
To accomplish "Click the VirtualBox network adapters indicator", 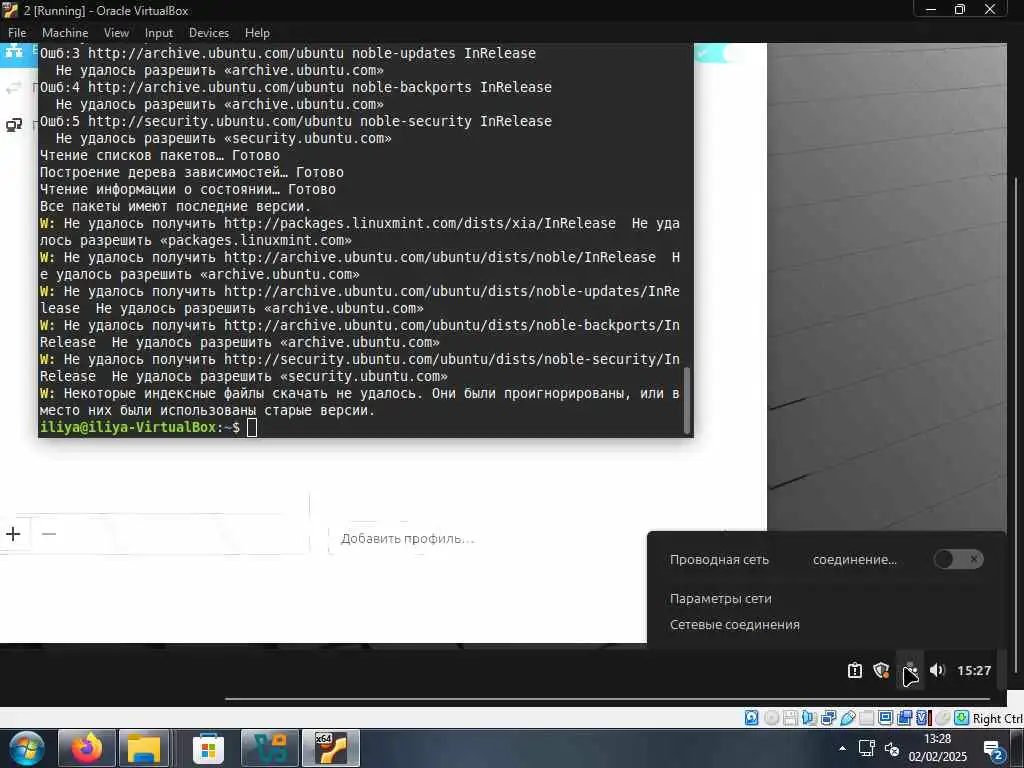I will (x=829, y=718).
